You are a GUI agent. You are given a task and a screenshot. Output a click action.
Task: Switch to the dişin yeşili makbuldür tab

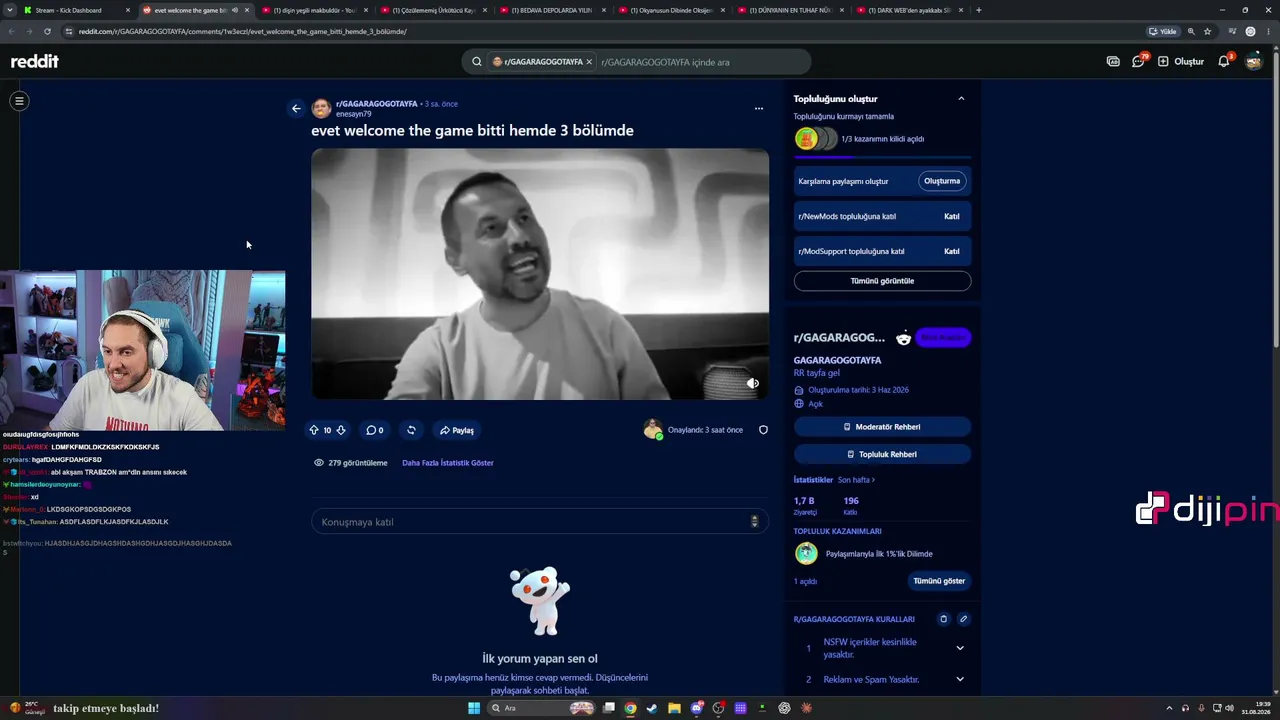314,10
